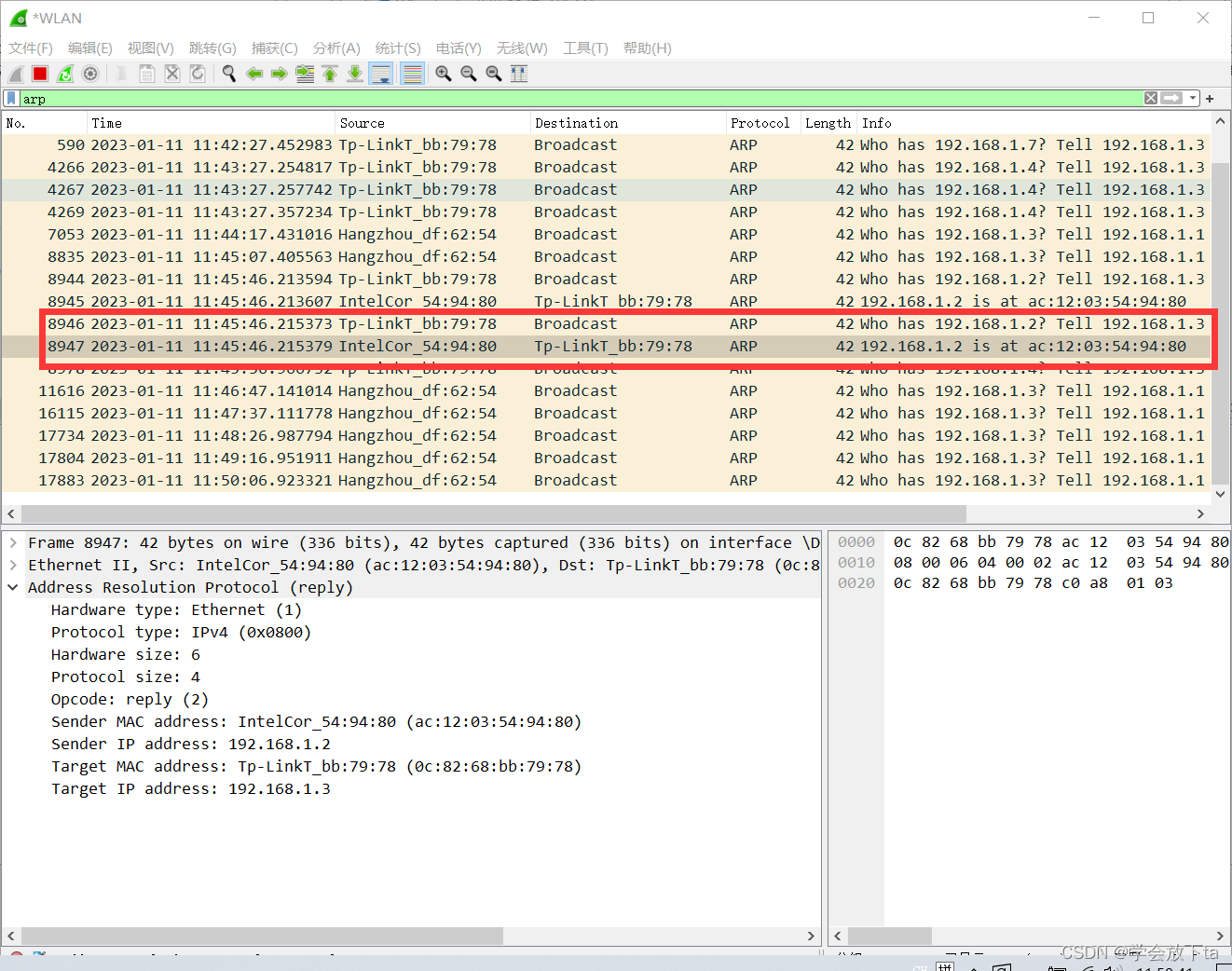This screenshot has height=971, width=1232.
Task: Reload the capture file icon
Action: 198,74
